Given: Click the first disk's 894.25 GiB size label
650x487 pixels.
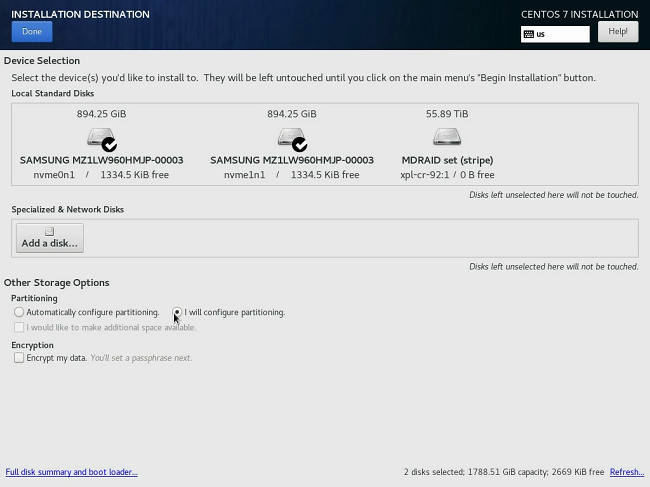Looking at the screenshot, I should pyautogui.click(x=101, y=114).
